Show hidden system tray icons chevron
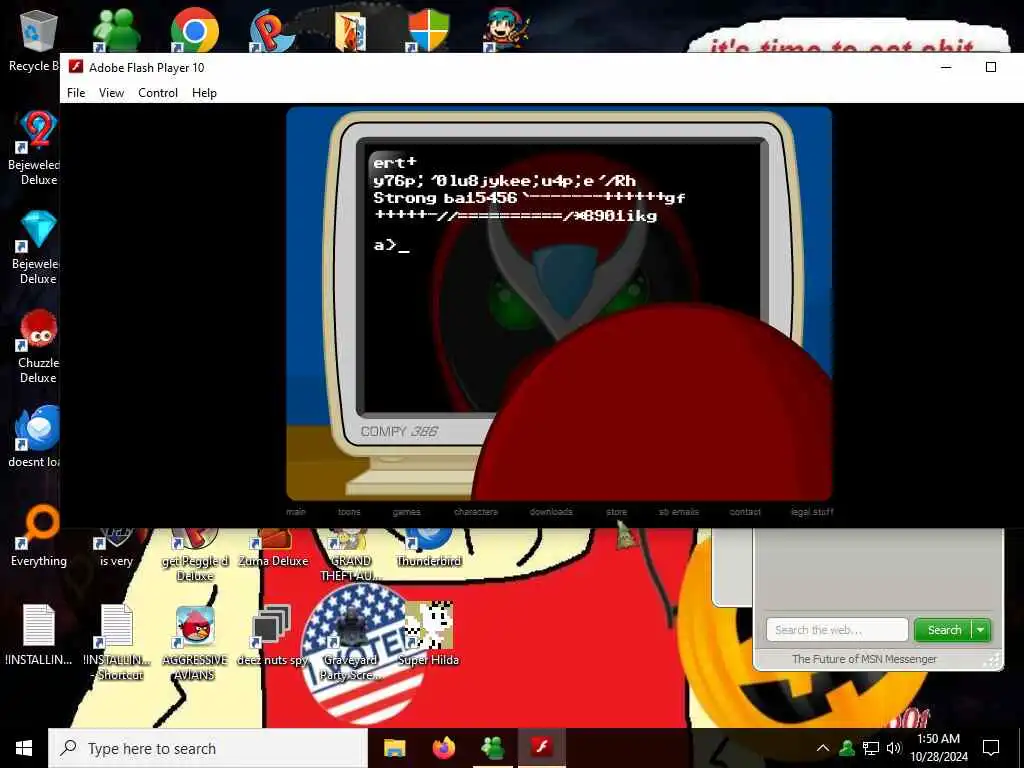The height and width of the screenshot is (768, 1024). point(823,748)
